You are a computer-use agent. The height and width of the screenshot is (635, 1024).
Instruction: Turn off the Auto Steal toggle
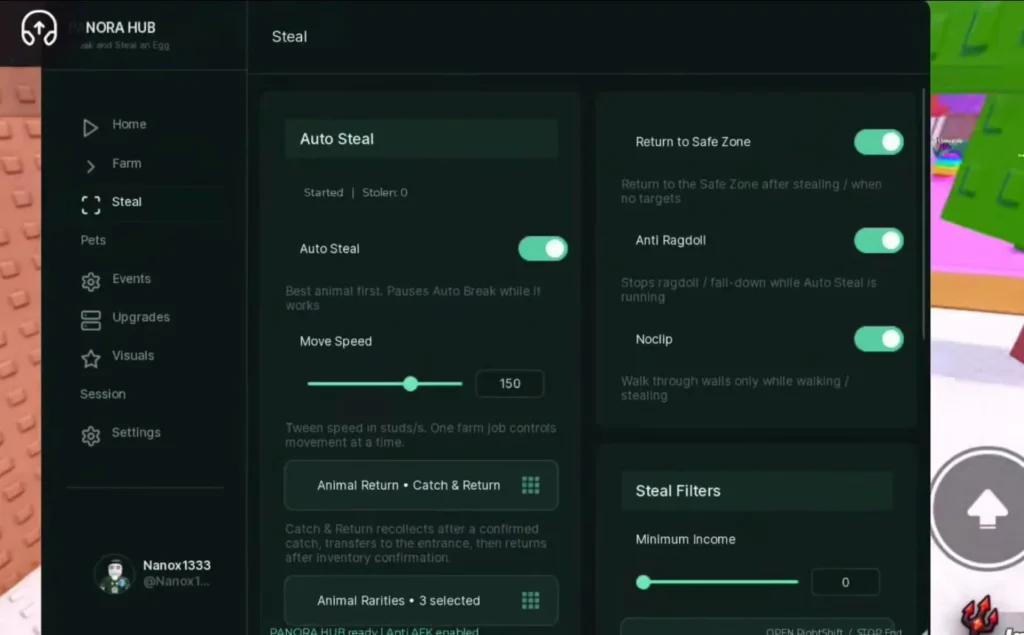[x=543, y=249]
